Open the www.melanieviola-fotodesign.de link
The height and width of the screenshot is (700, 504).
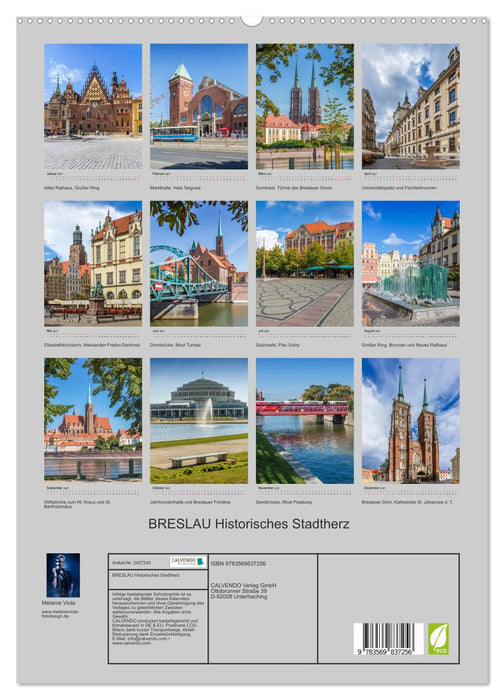pos(60,614)
